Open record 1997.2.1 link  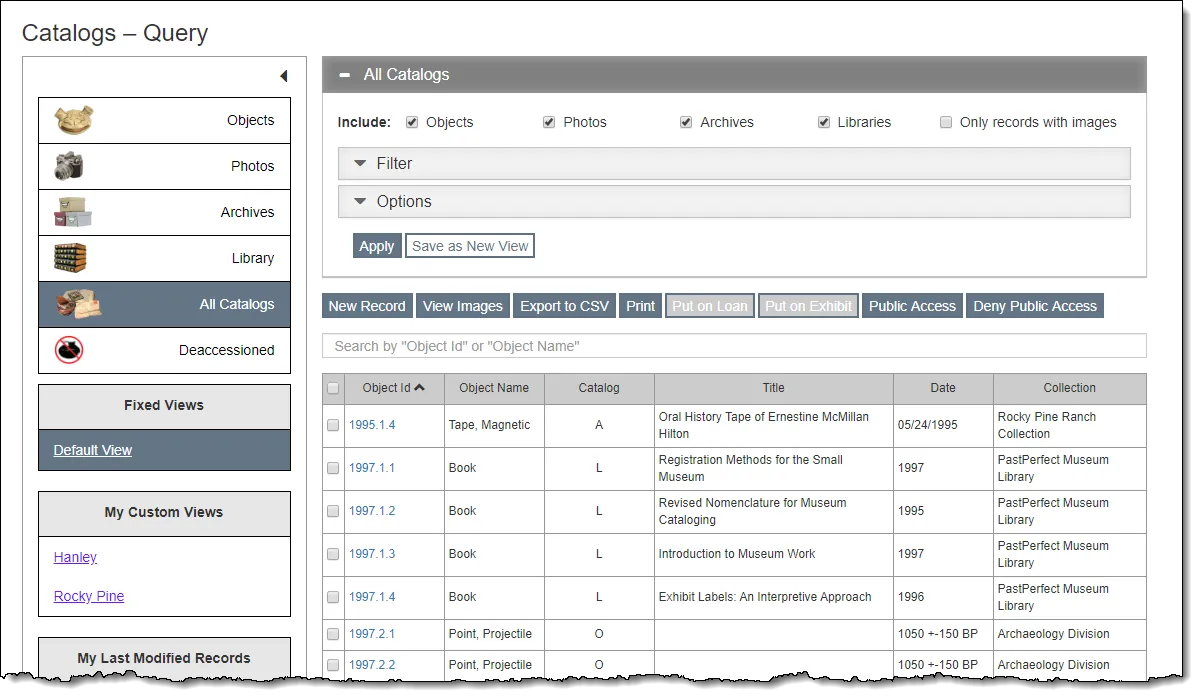pyautogui.click(x=372, y=634)
